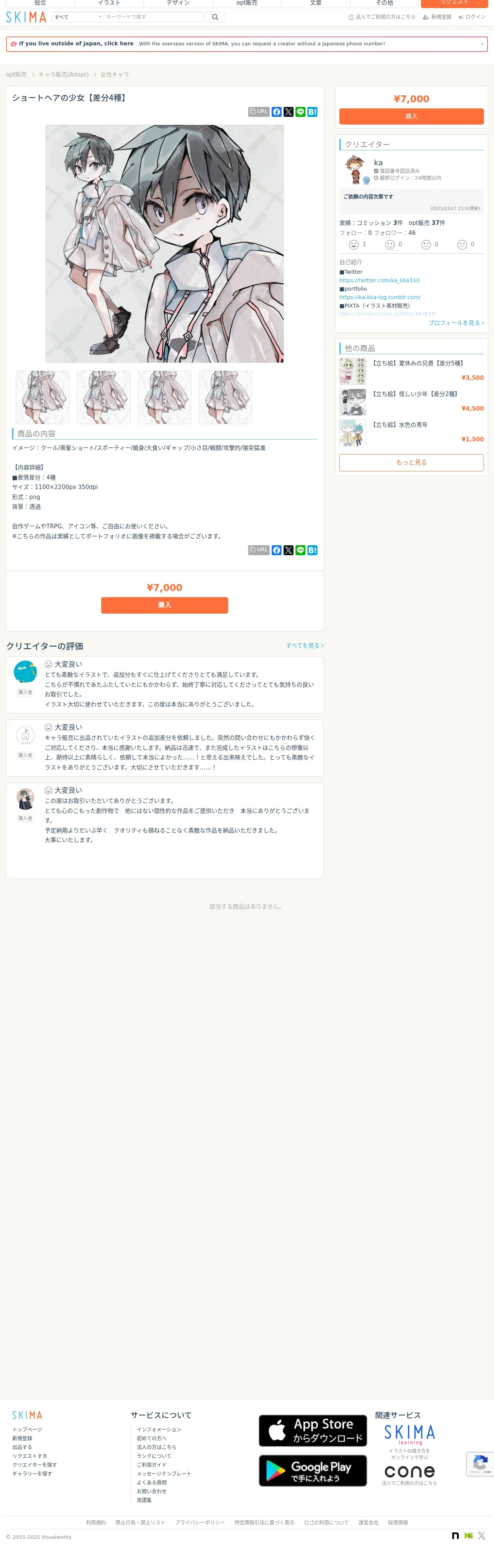The image size is (494, 1568).
Task: Share on Facebook using the bottom icon
Action: pyautogui.click(x=277, y=550)
